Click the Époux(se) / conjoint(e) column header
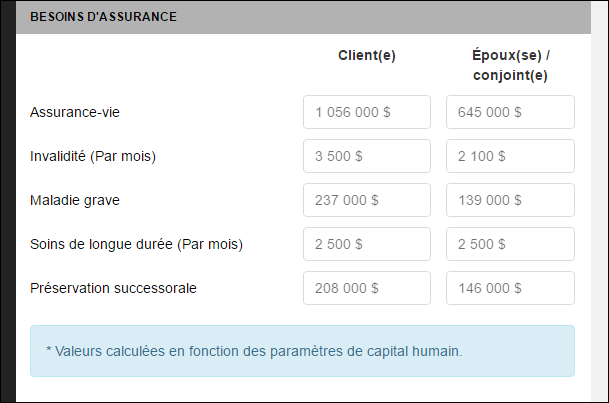609x403 pixels. tap(510, 64)
